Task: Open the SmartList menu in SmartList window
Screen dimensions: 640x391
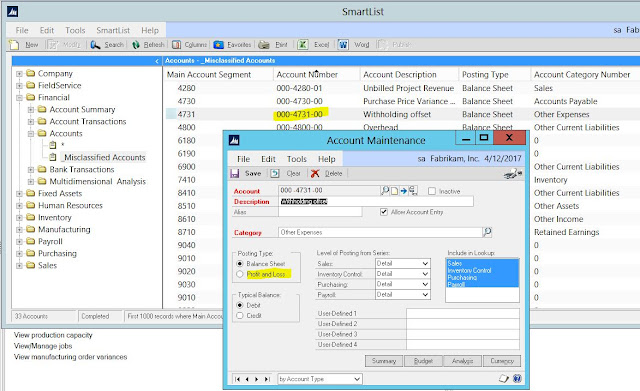Action: tap(113, 30)
